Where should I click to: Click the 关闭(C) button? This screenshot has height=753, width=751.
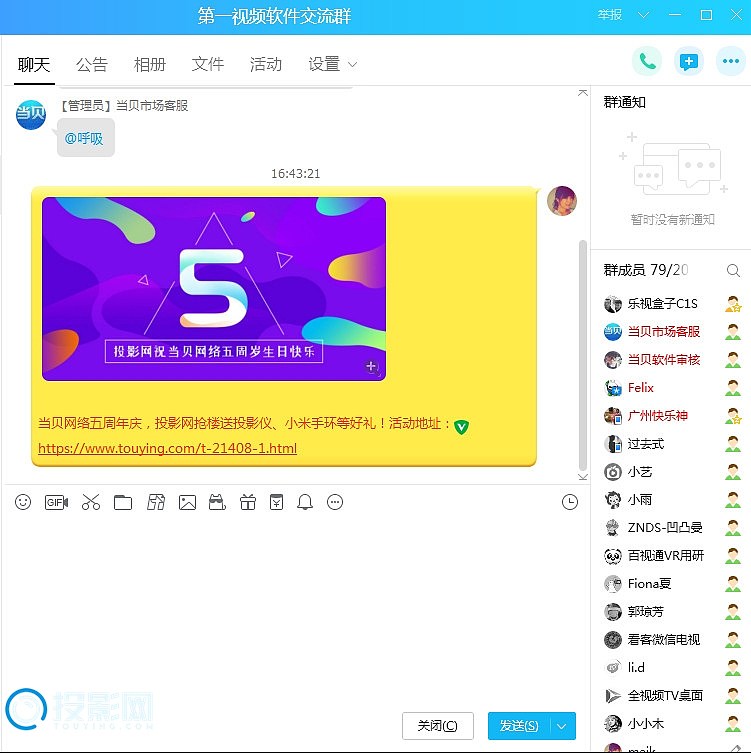click(x=437, y=726)
